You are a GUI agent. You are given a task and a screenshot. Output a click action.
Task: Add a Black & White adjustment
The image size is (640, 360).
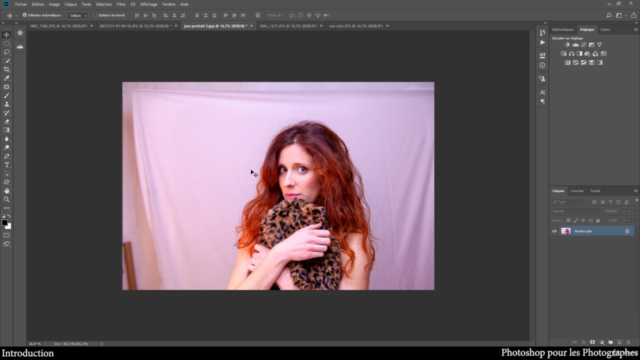click(580, 54)
